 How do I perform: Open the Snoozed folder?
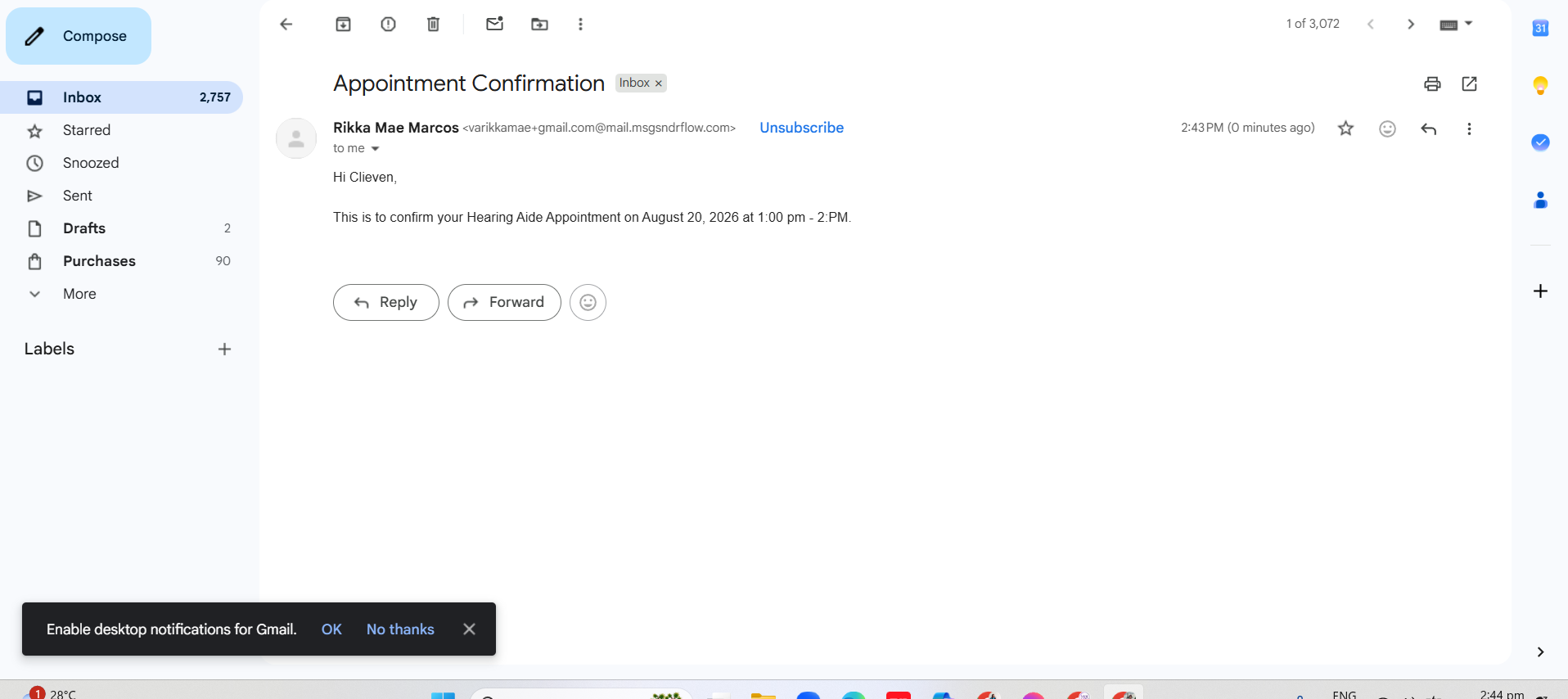(x=121, y=163)
